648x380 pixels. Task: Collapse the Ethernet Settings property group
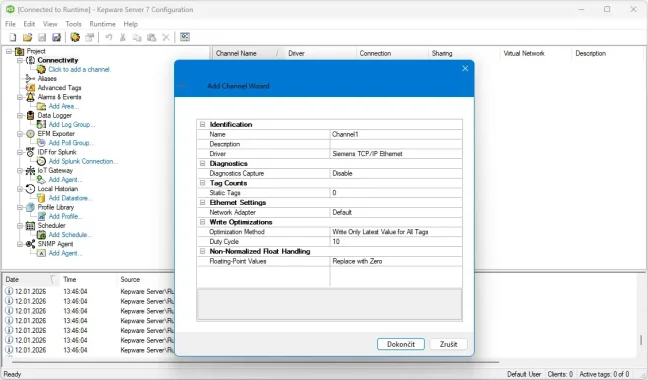[202, 202]
